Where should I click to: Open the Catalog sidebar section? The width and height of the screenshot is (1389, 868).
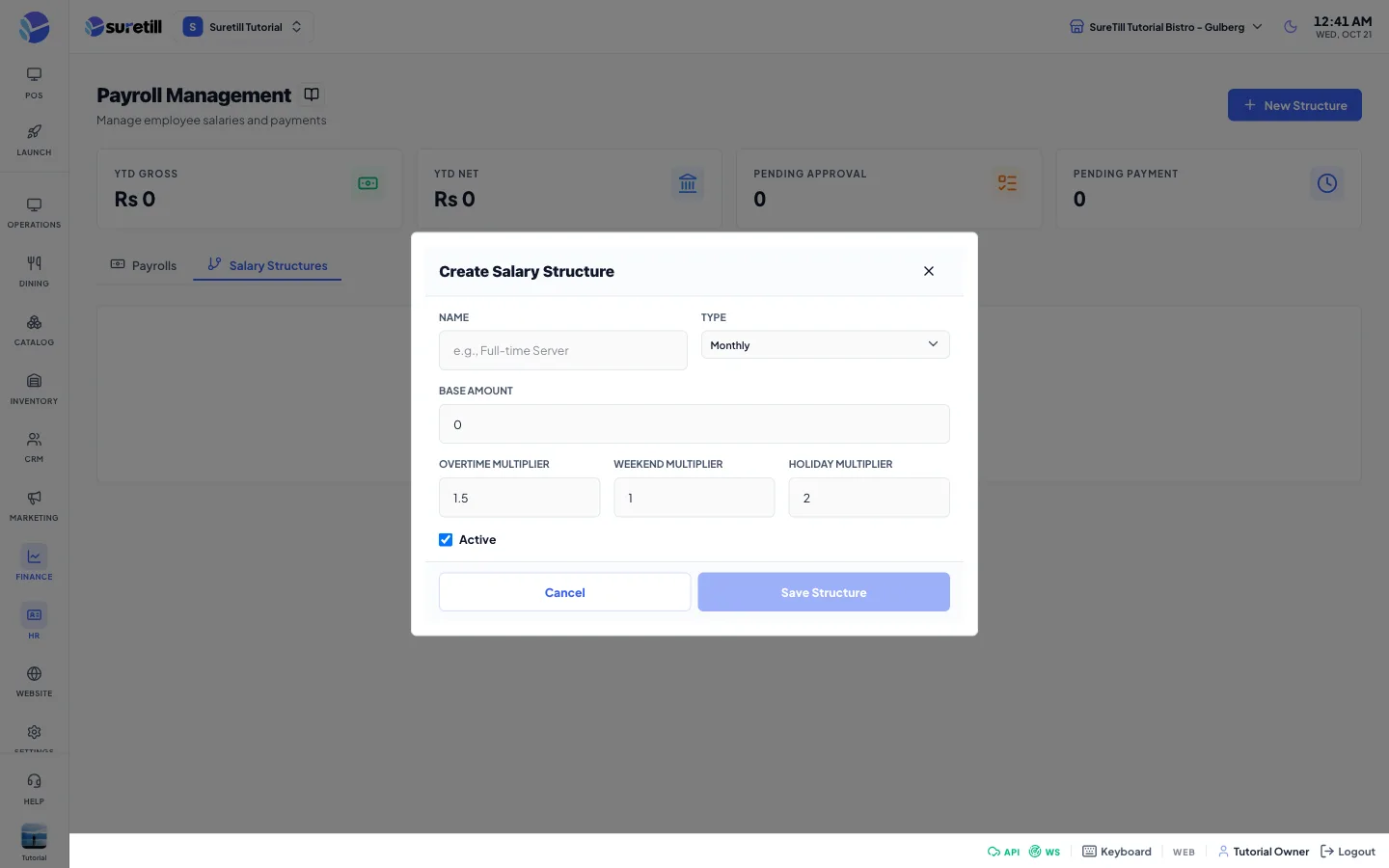pos(34,331)
